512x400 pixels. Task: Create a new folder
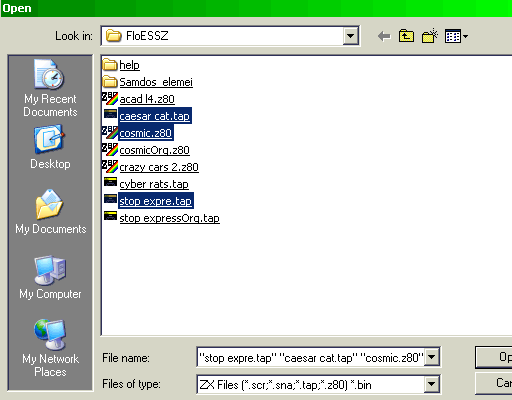pyautogui.click(x=430, y=36)
